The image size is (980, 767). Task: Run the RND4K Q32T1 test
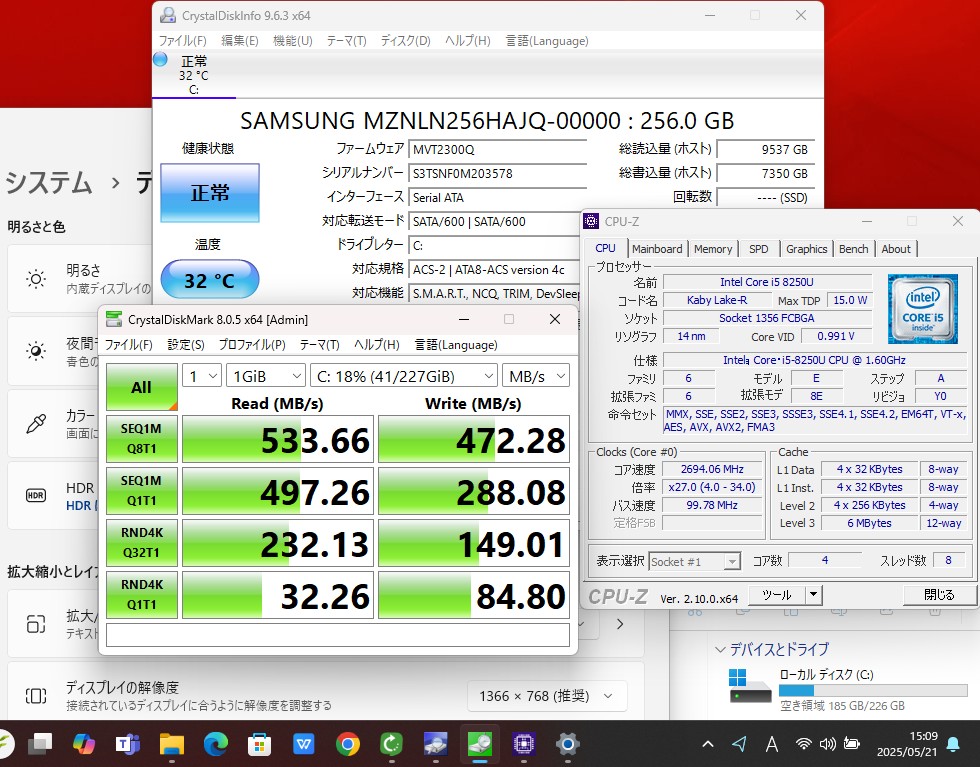point(141,543)
